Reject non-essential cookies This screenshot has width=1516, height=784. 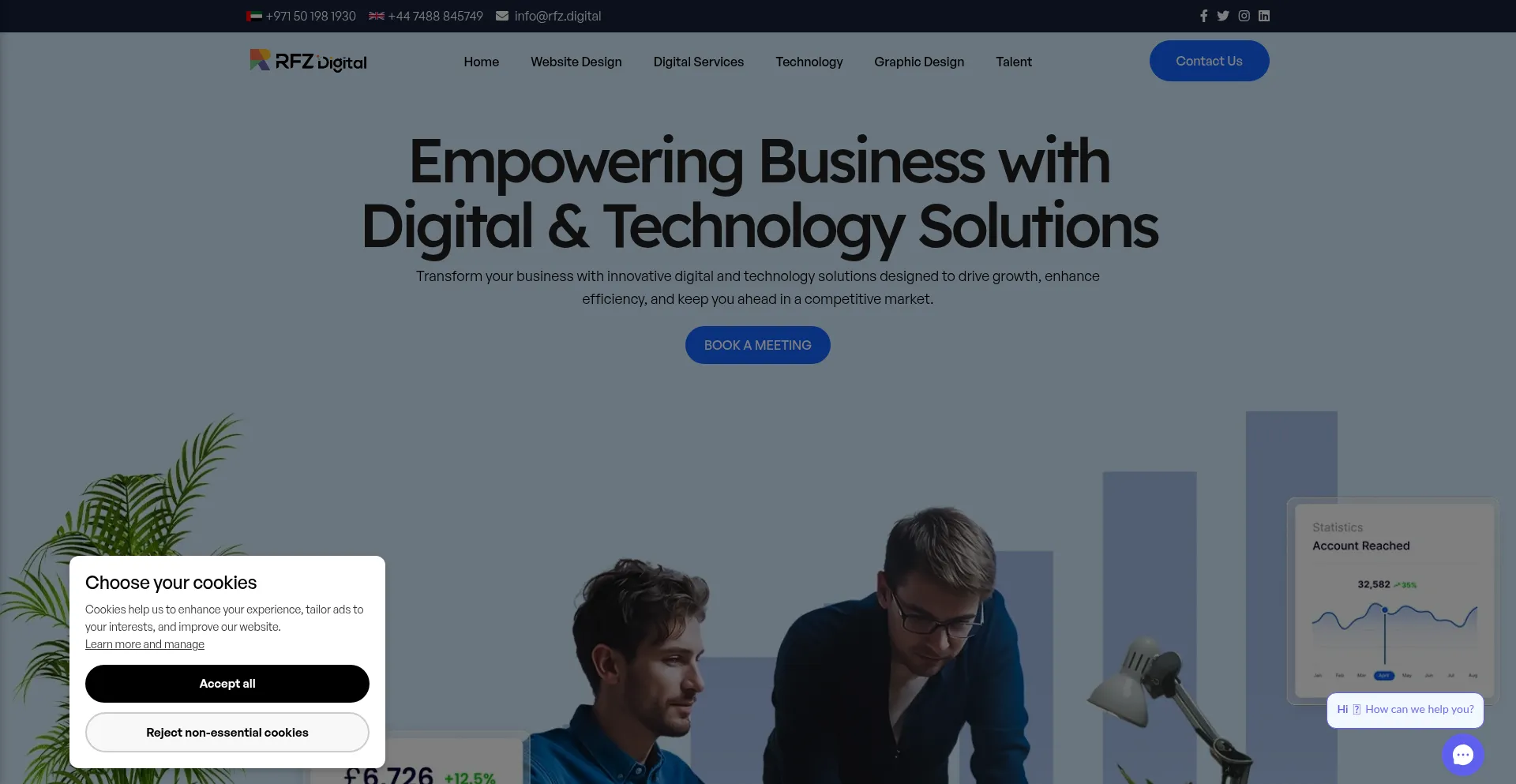pos(227,733)
